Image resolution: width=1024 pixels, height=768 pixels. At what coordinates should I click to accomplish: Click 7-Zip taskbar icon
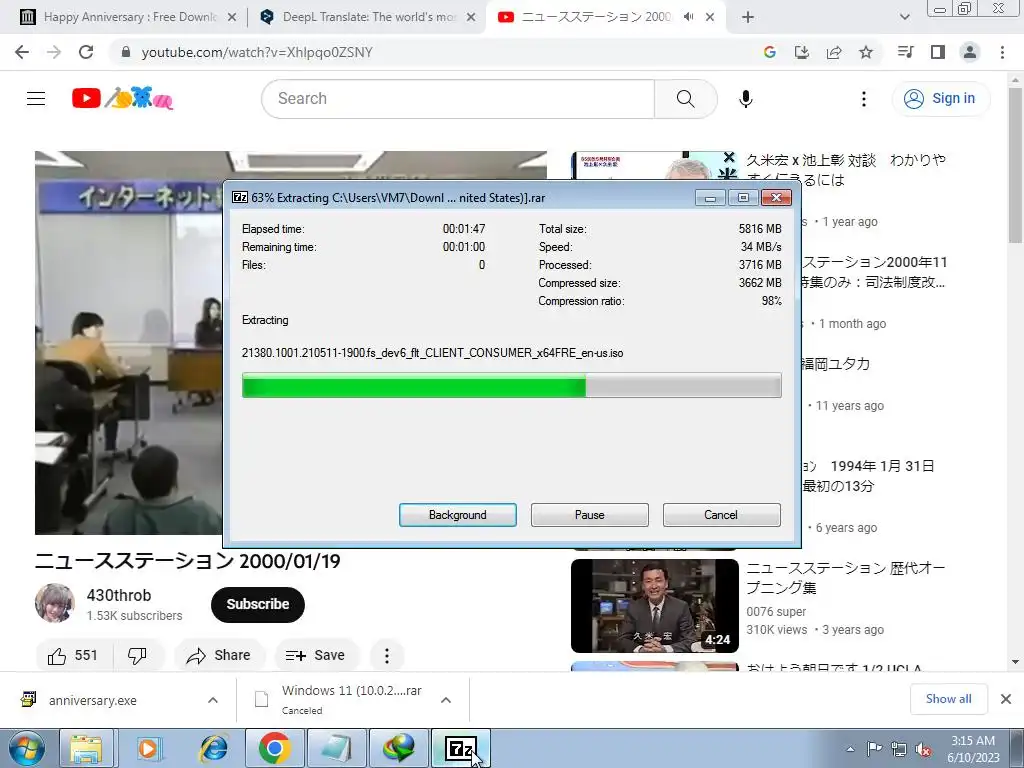[460, 748]
